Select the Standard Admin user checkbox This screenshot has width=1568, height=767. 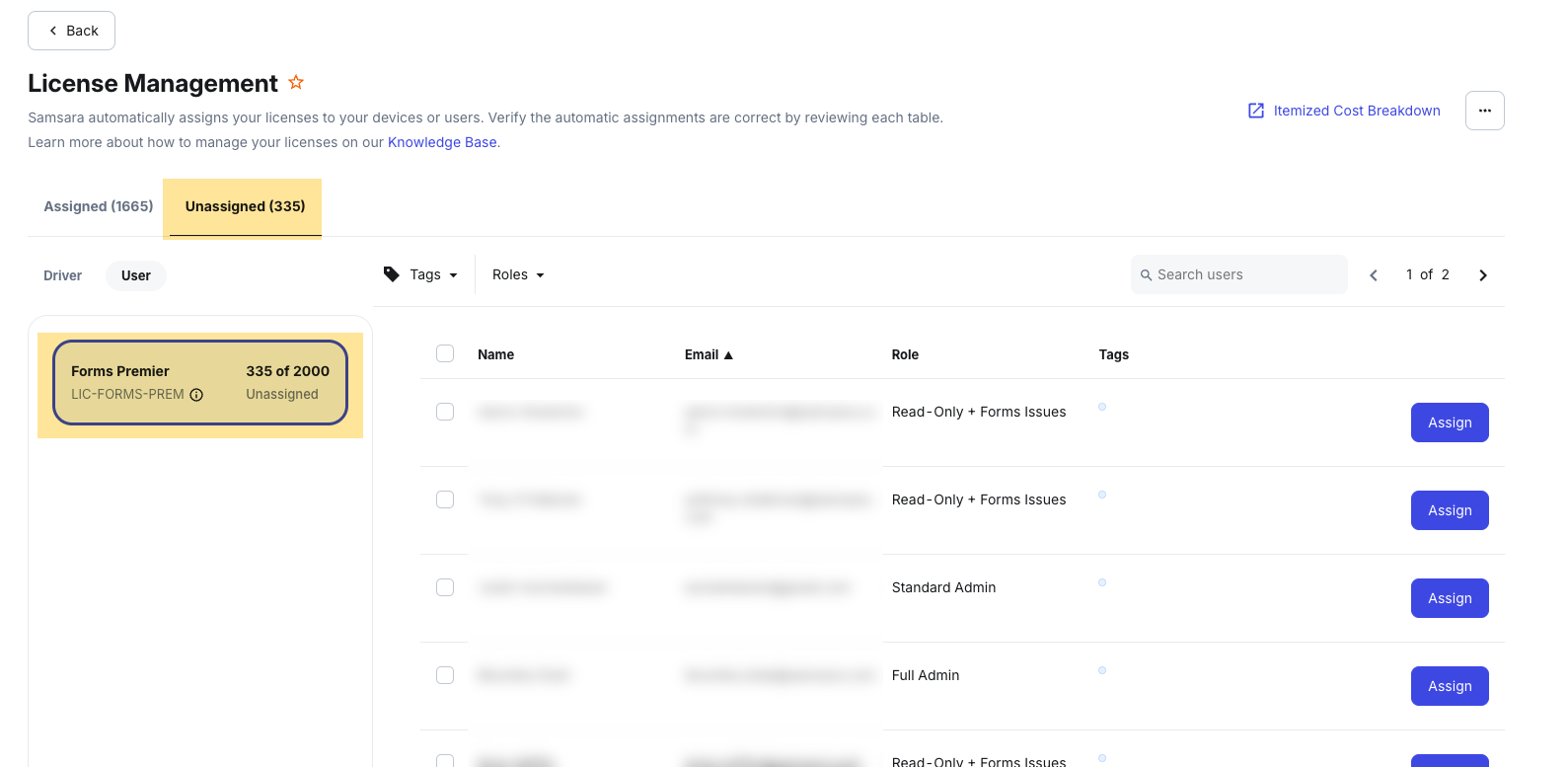(445, 587)
